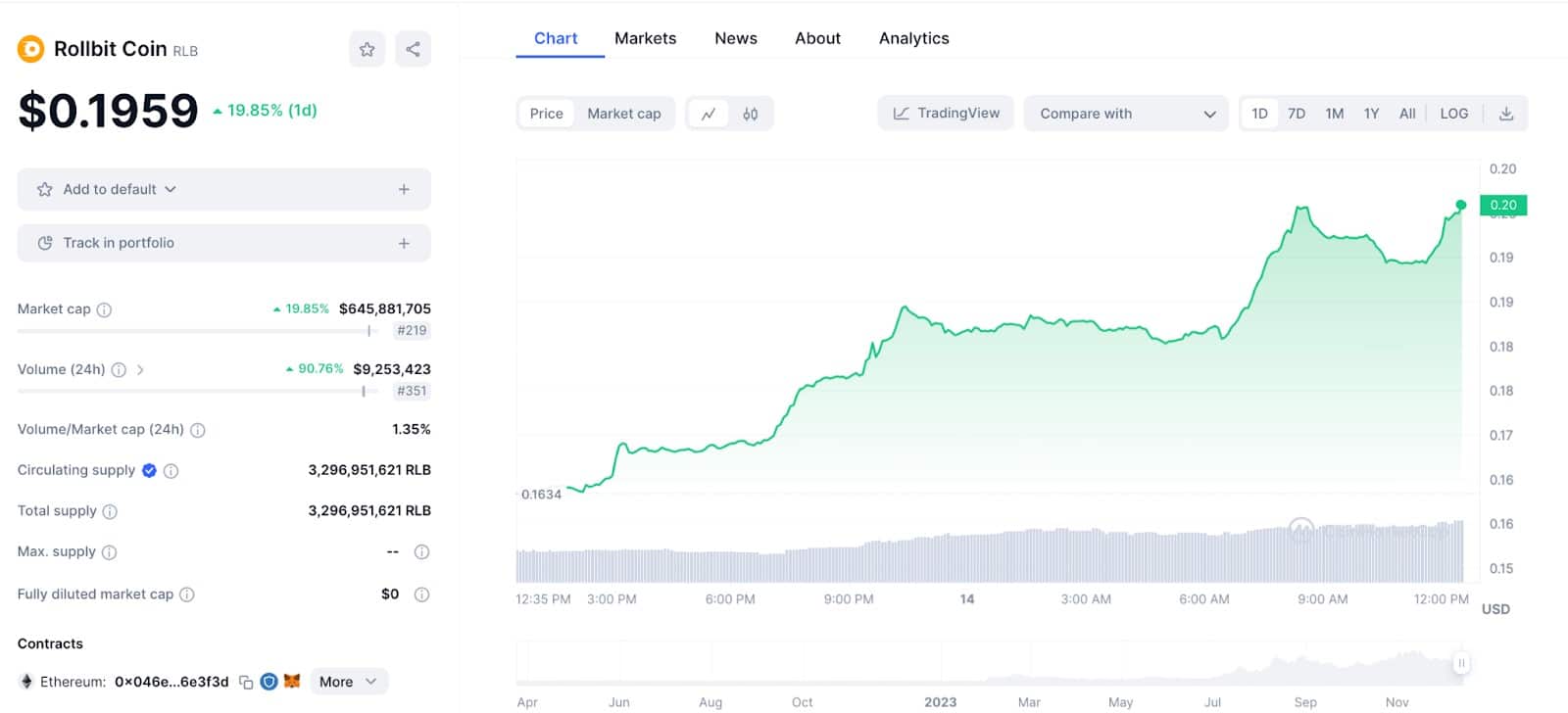This screenshot has height=713, width=1568.
Task: Click the $0.1959 price text
Action: [108, 111]
